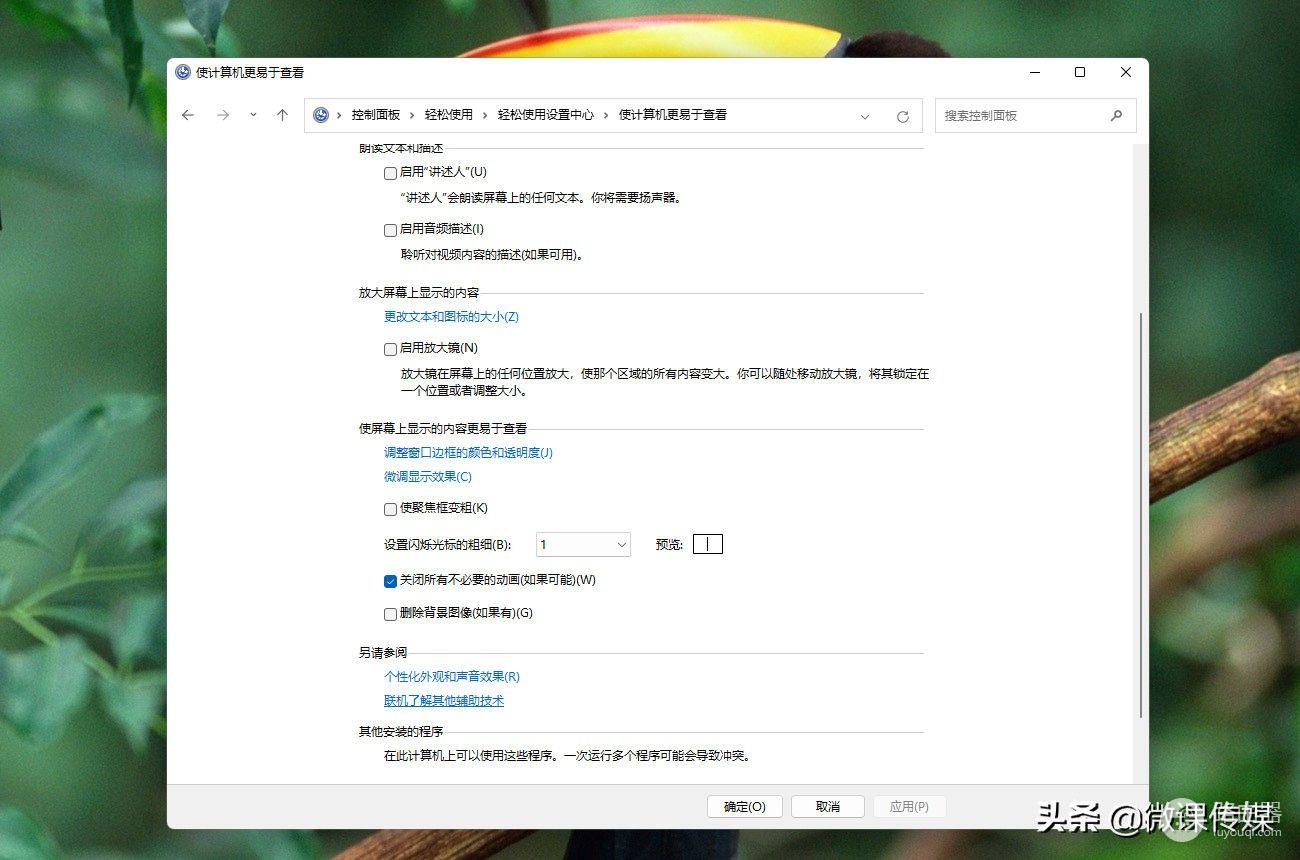The width and height of the screenshot is (1300, 860).
Task: Open the cursor thickness dropdown
Action: coord(583,545)
